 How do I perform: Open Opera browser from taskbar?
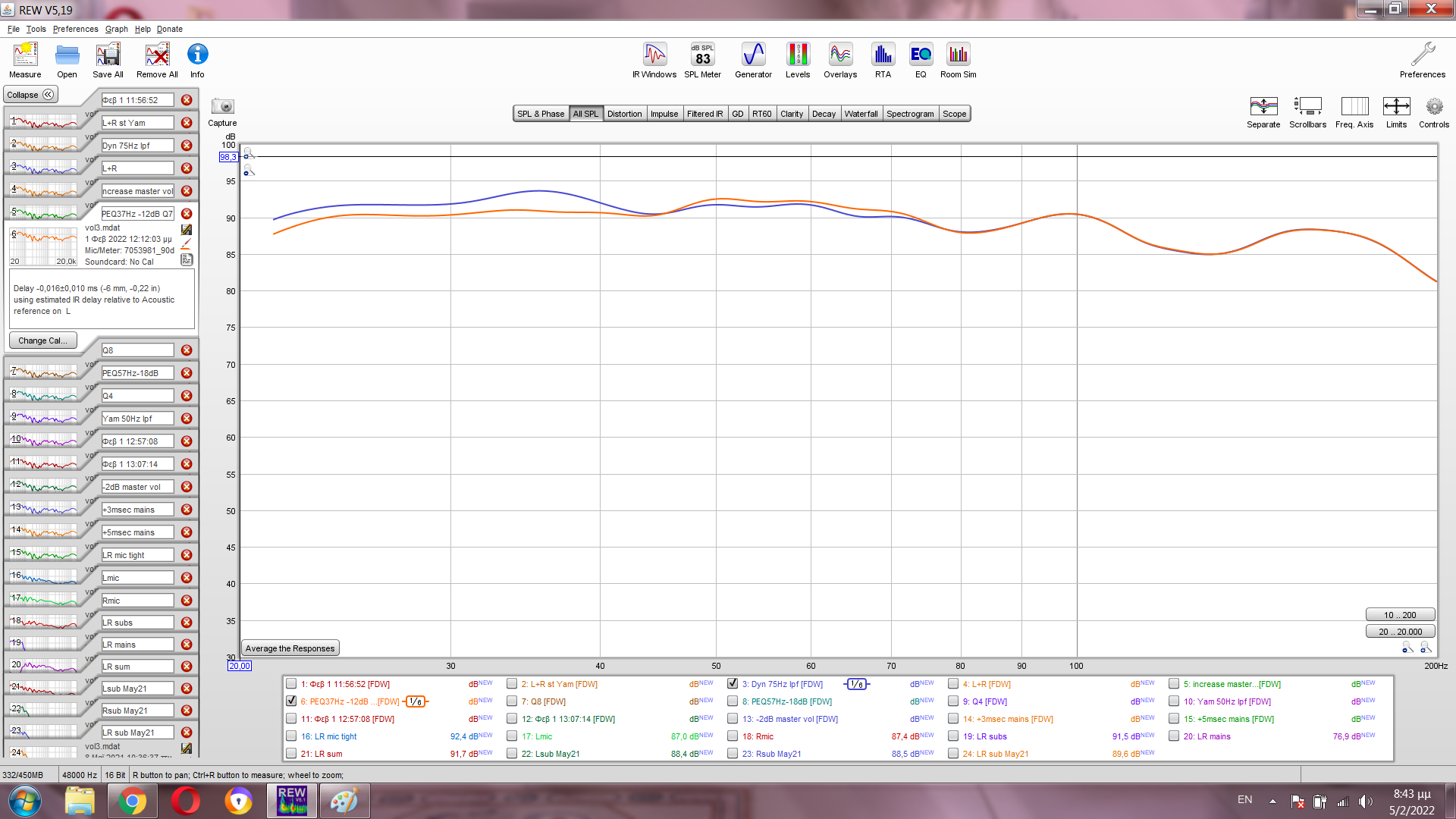click(186, 801)
